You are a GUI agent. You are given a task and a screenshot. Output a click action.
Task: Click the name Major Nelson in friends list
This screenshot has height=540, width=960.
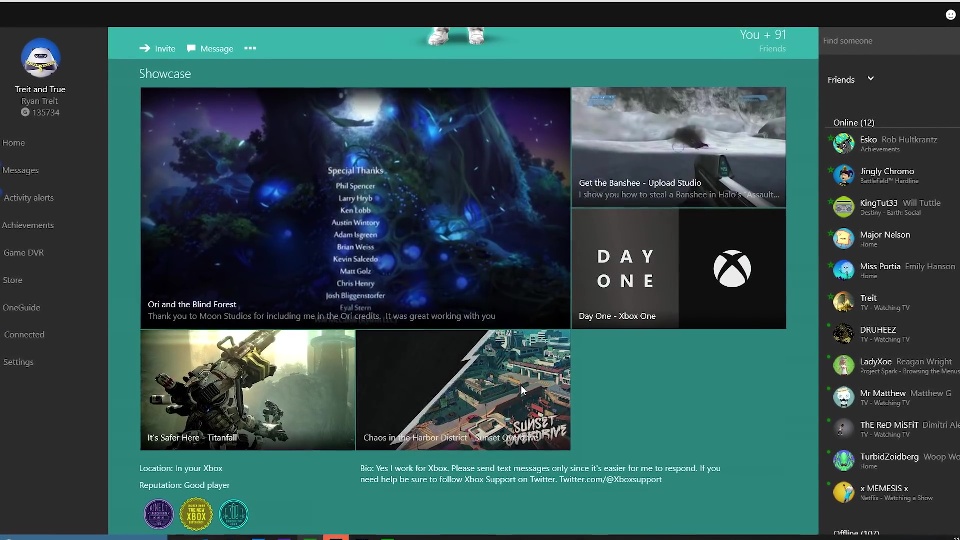[x=885, y=234]
